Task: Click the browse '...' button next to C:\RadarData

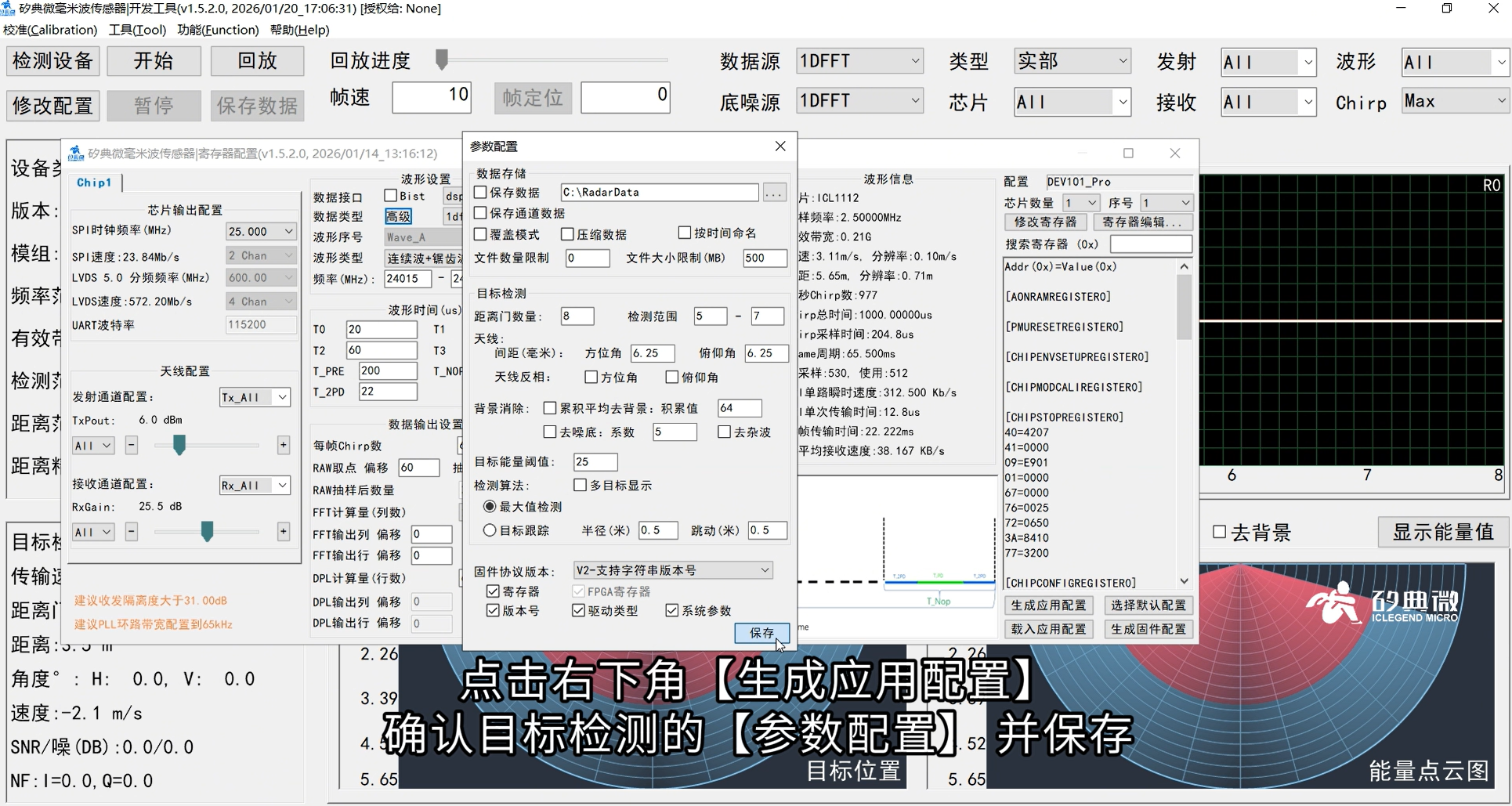Action: (774, 193)
